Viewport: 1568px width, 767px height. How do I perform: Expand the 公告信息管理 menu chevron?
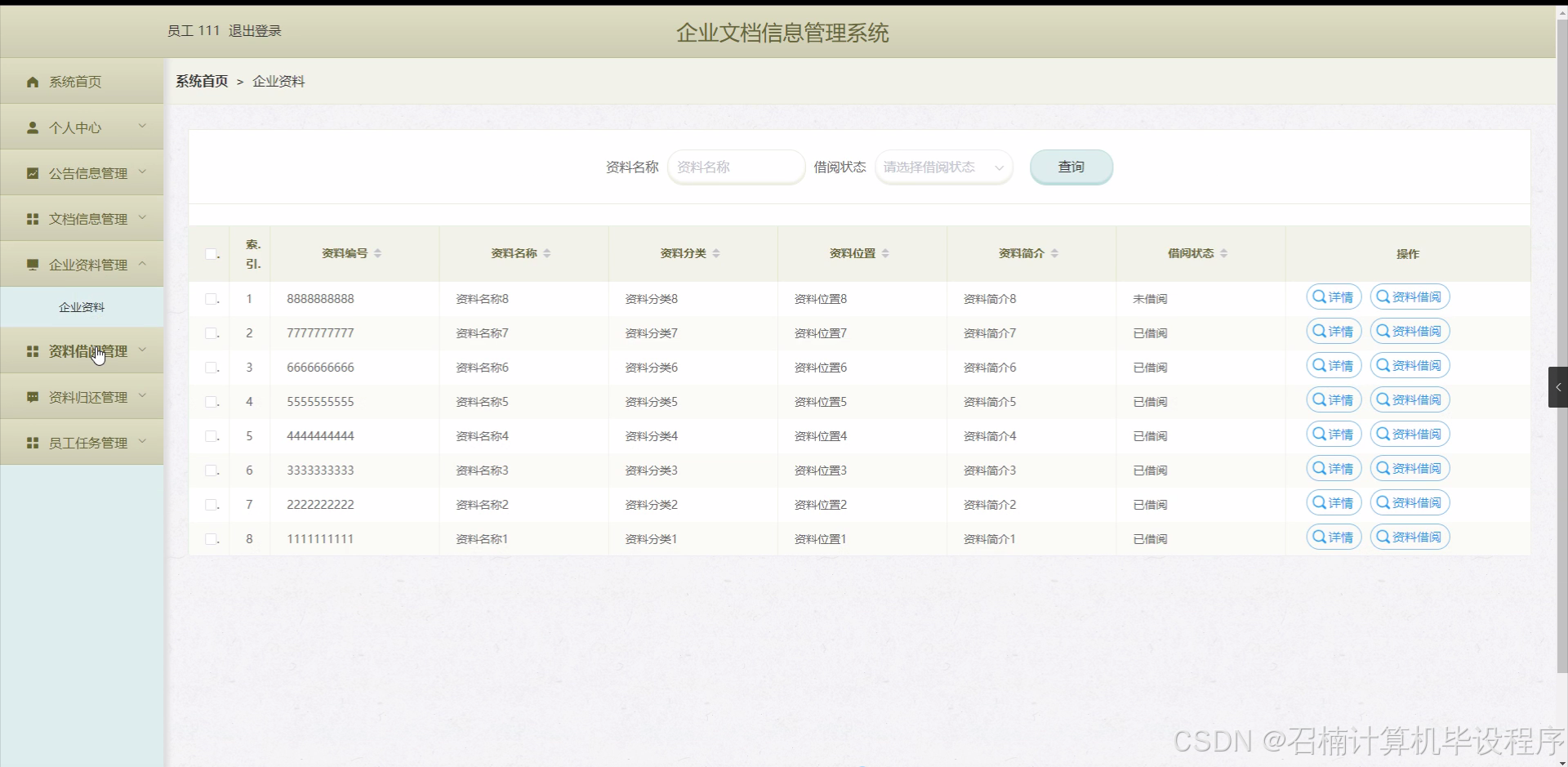[x=142, y=172]
